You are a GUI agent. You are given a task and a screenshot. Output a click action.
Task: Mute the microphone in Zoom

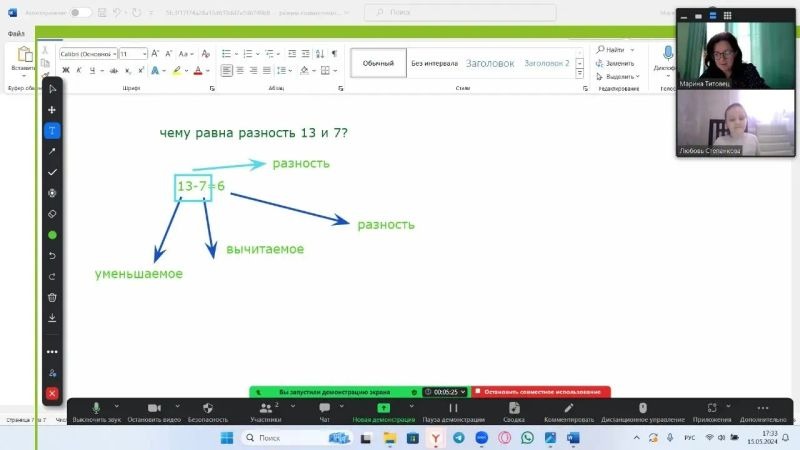pyautogui.click(x=97, y=412)
